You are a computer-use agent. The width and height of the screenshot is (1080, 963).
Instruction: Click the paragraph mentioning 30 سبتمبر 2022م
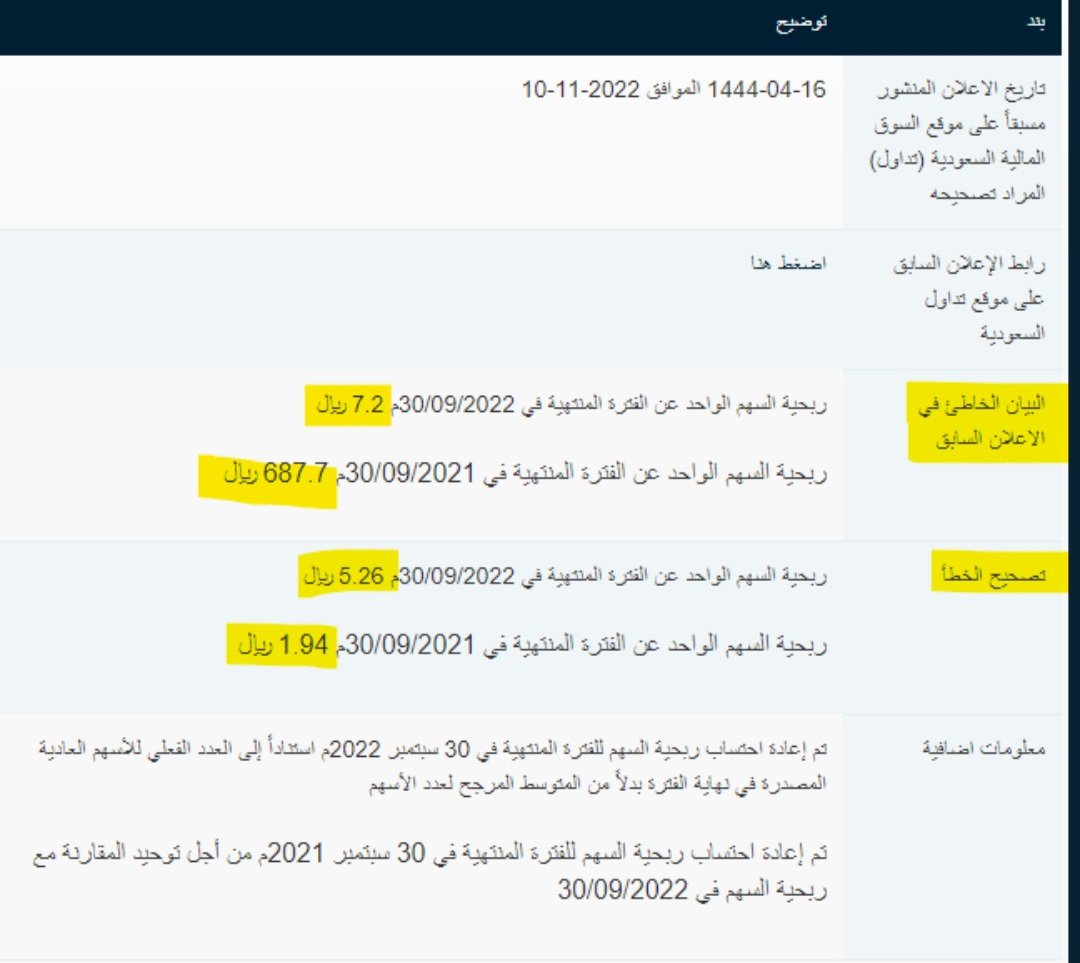point(433,766)
